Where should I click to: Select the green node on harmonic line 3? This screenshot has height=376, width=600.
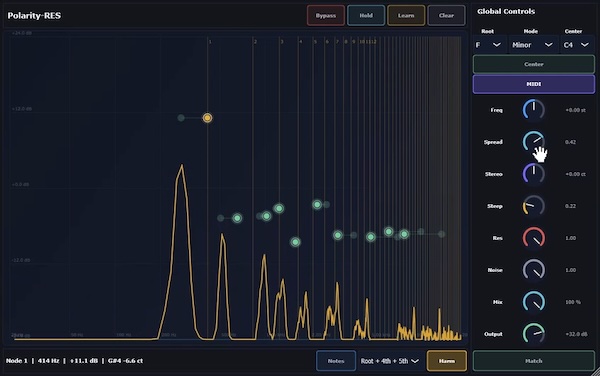coord(279,208)
